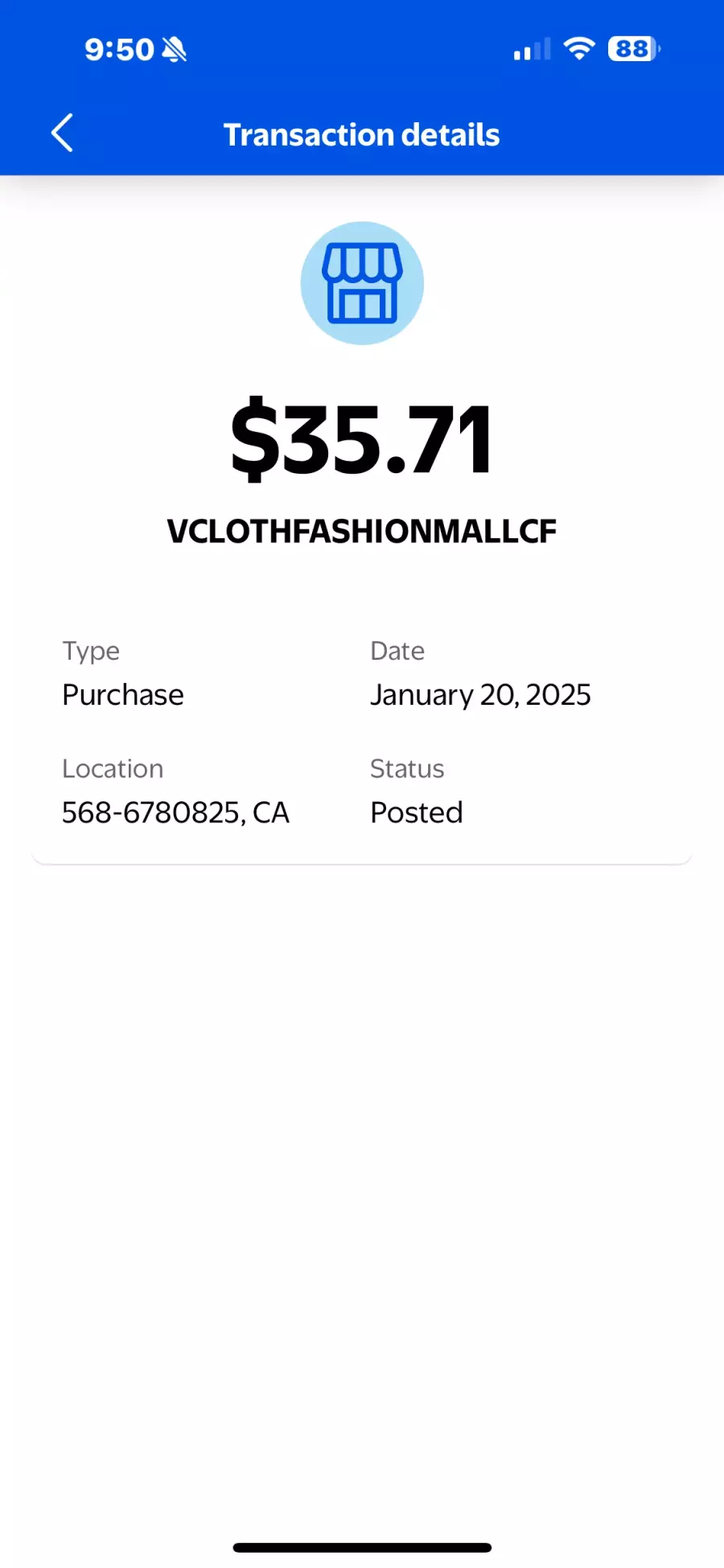Tap the Type field label
The width and height of the screenshot is (724, 1568).
coord(91,651)
